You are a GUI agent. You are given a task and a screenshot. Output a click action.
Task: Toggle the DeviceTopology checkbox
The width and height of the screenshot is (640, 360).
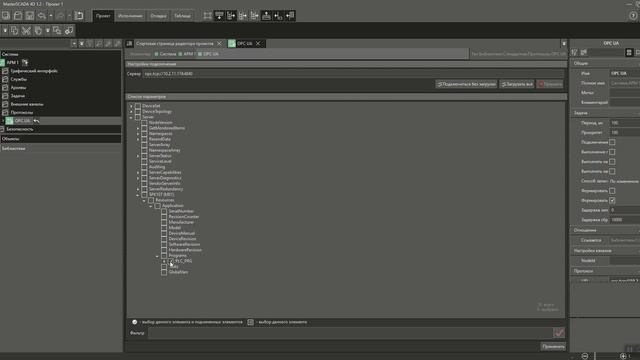pyautogui.click(x=138, y=111)
